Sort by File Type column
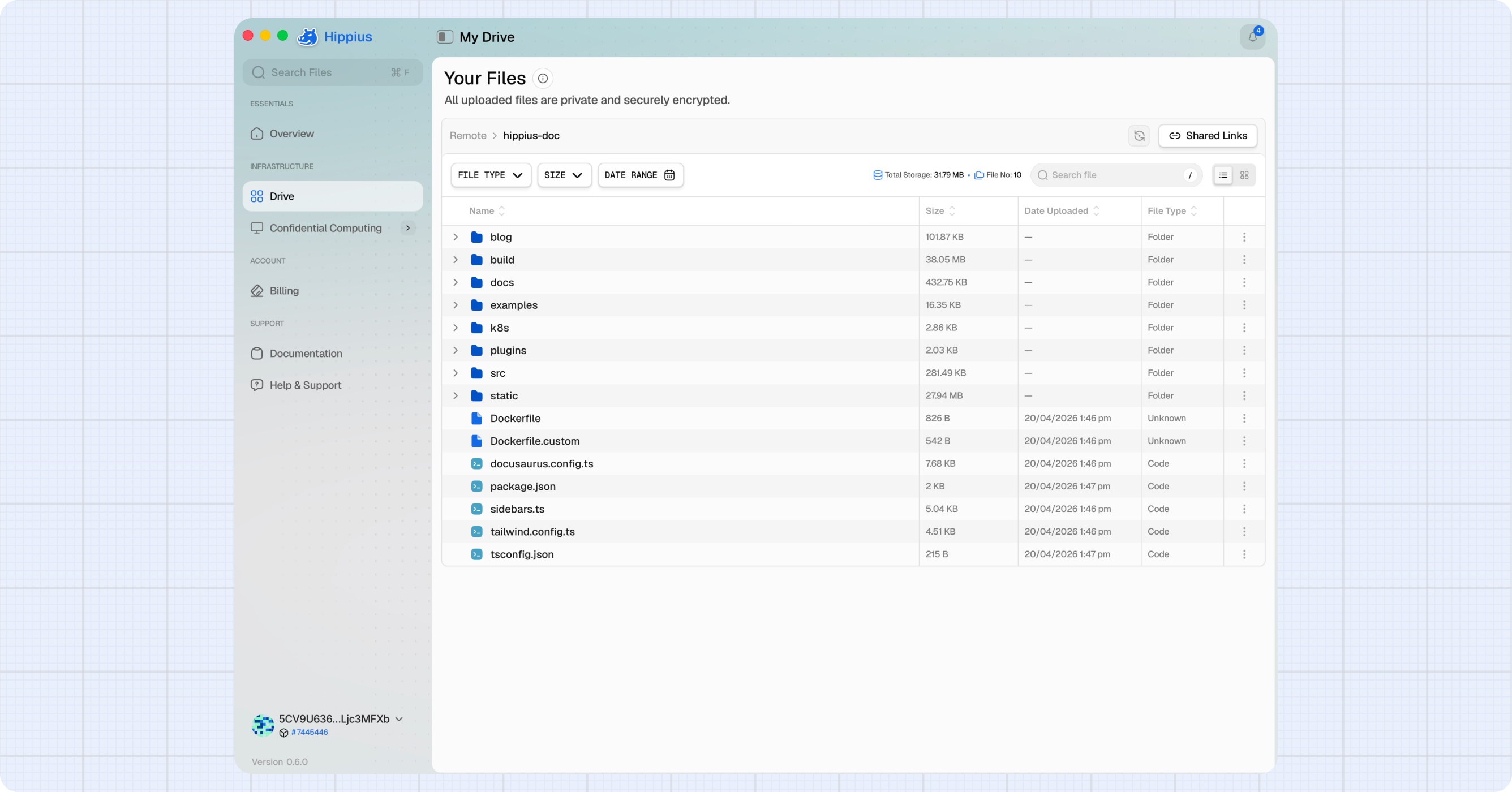The width and height of the screenshot is (1512, 792). click(1172, 211)
